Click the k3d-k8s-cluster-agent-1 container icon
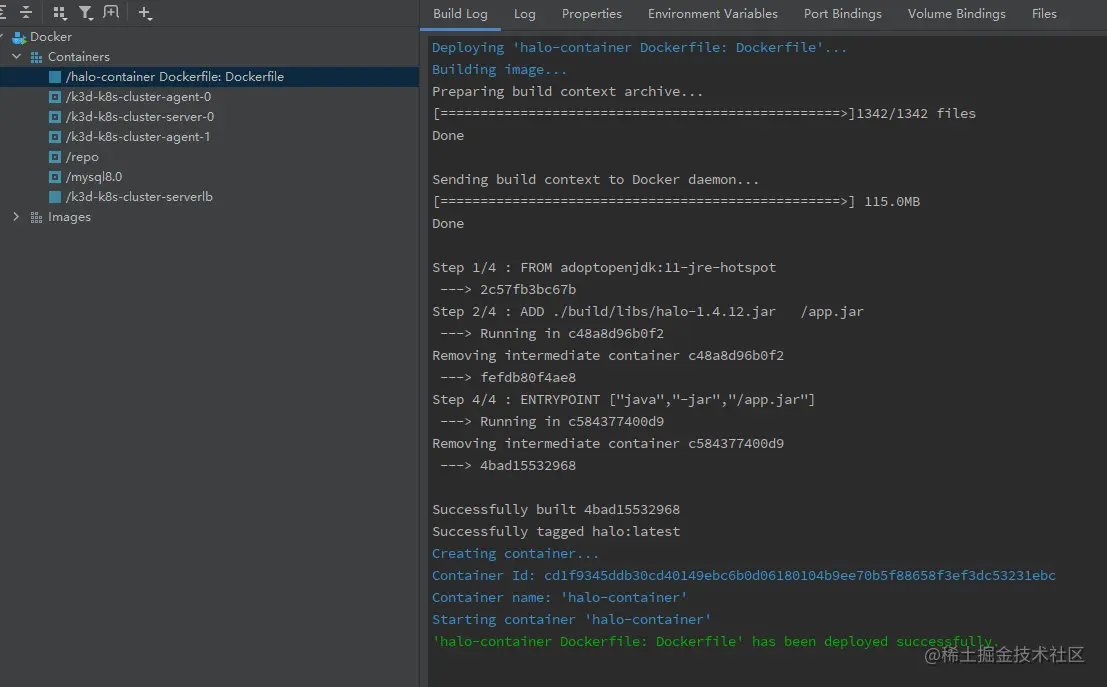 click(54, 137)
